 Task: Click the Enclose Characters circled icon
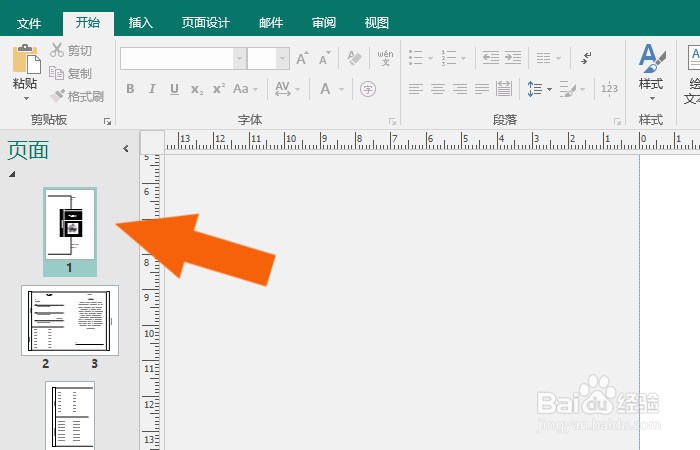(x=368, y=89)
